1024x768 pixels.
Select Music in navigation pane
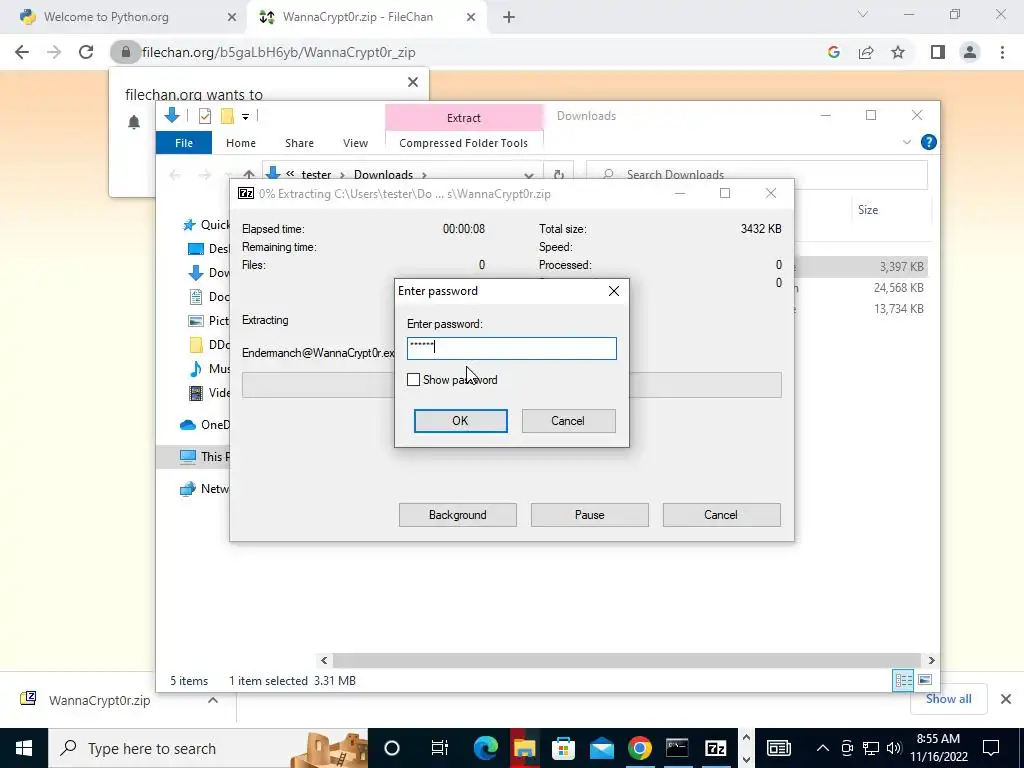[x=209, y=368]
